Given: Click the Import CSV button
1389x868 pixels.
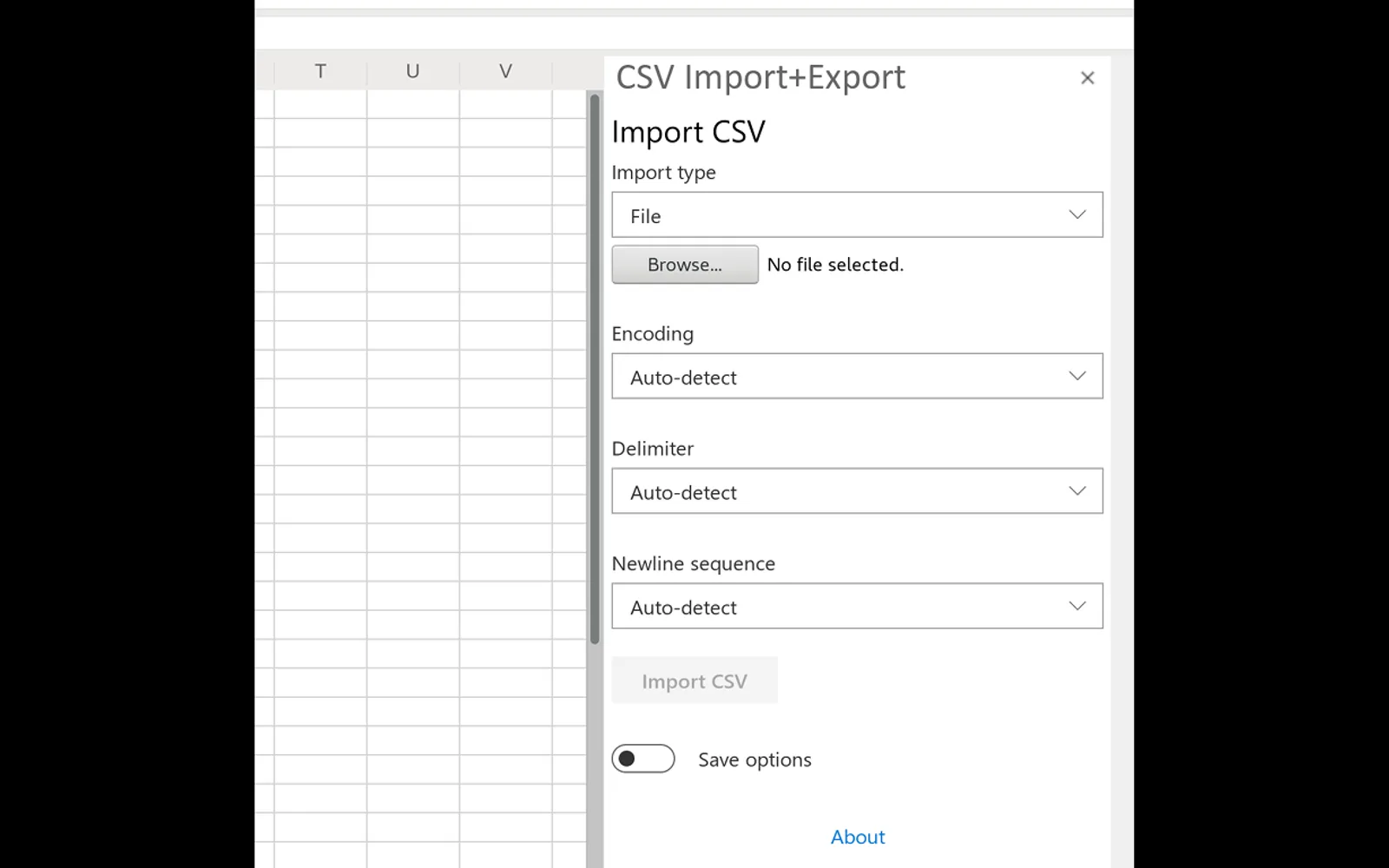Looking at the screenshot, I should [x=694, y=681].
